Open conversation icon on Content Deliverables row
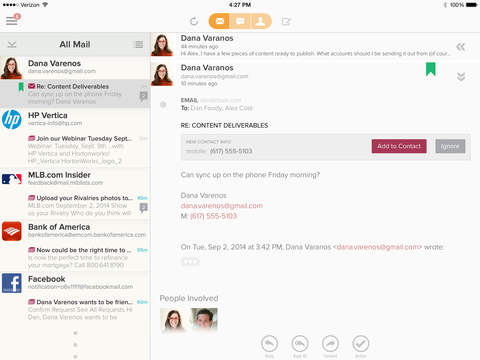 tap(143, 96)
